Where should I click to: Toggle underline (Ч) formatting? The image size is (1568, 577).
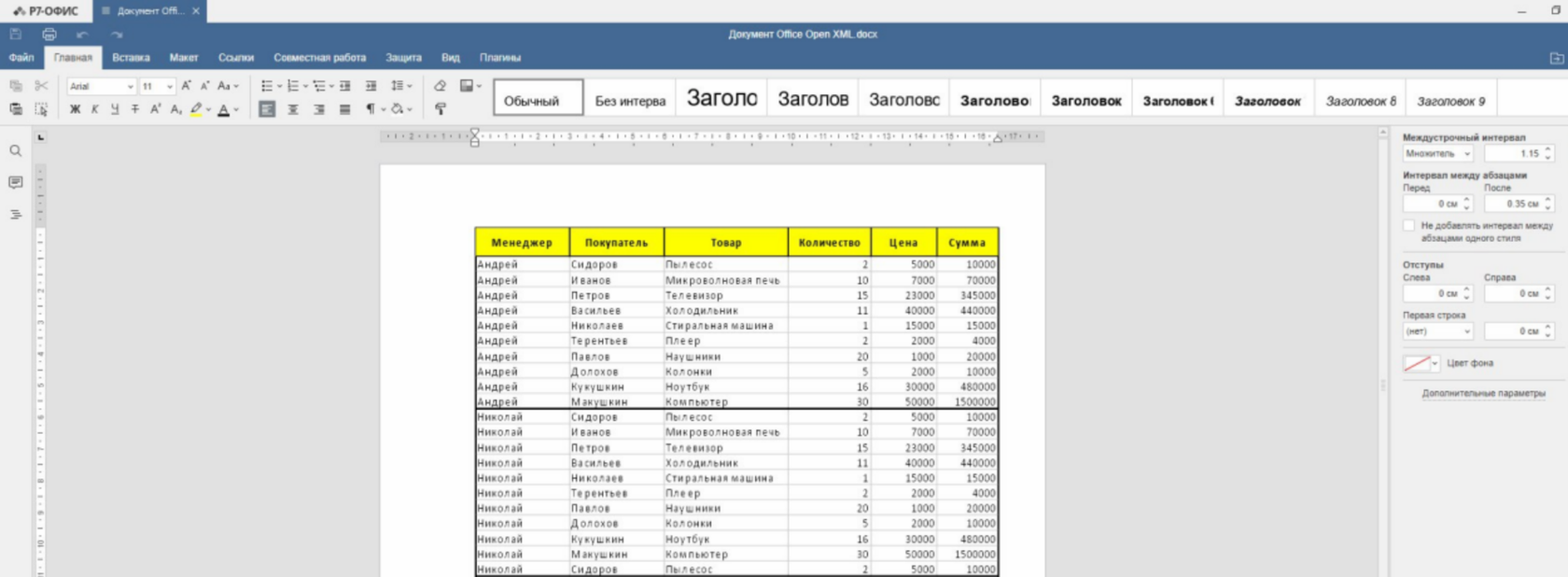tap(115, 109)
